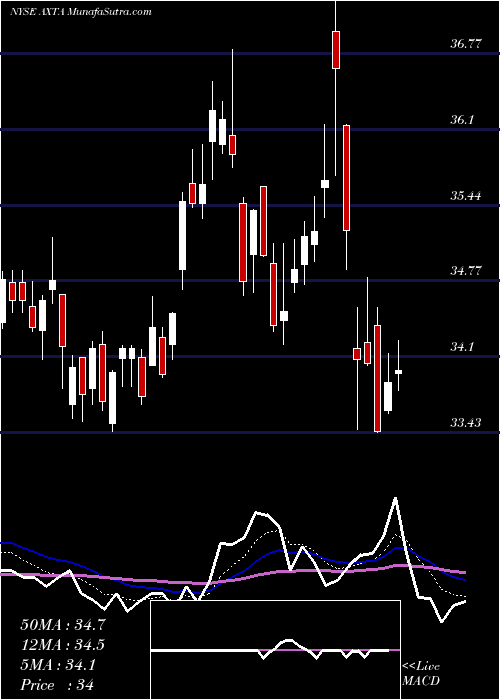Select the 35.44 price level label
Viewport: 500px width, 700px height.
[x=466, y=196]
